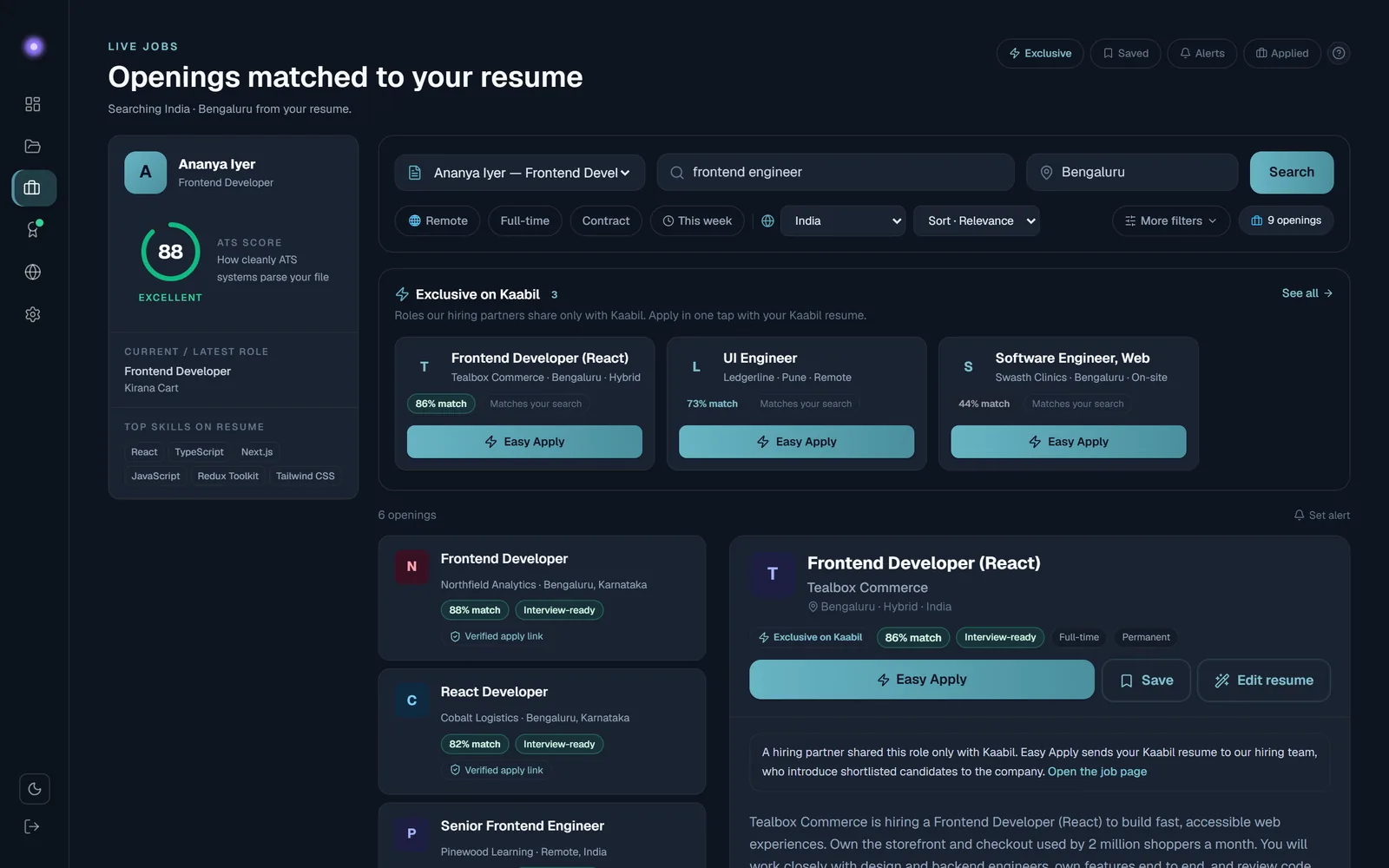Open the globe icon in sidebar
This screenshot has width=1389, height=868.
[x=33, y=272]
